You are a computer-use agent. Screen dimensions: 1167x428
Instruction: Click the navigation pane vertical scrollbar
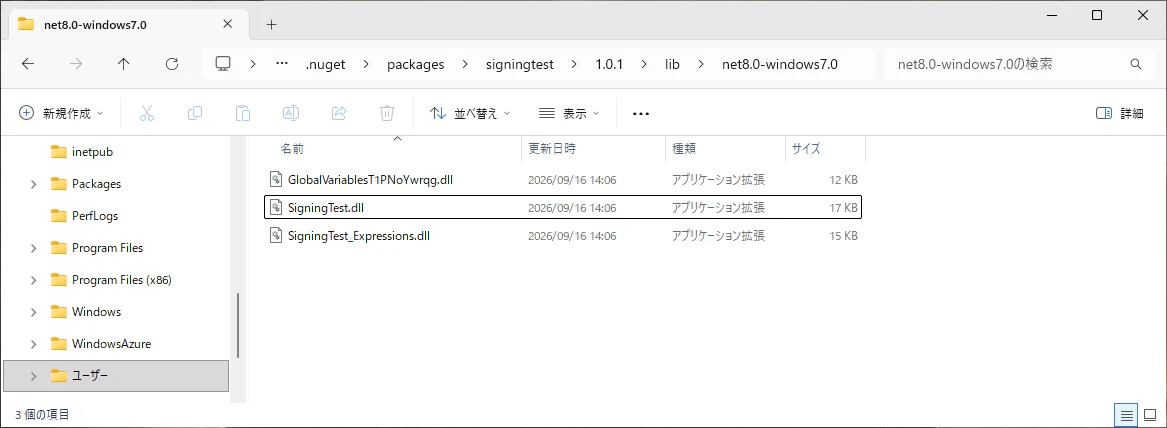click(237, 325)
